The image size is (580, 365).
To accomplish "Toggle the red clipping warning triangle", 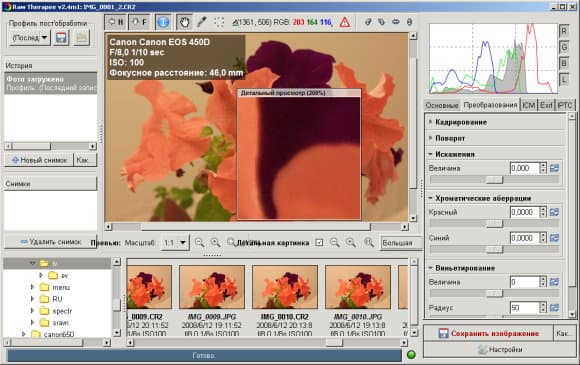I will click(x=344, y=22).
